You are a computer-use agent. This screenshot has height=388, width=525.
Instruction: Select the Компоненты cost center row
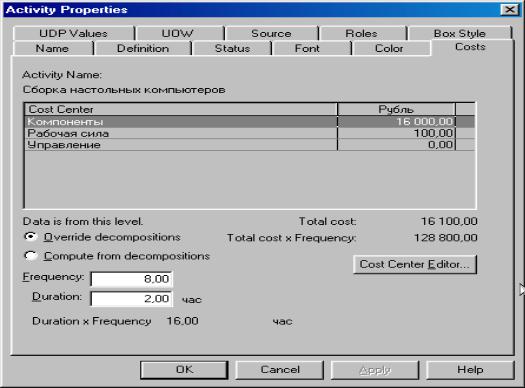tap(249, 122)
